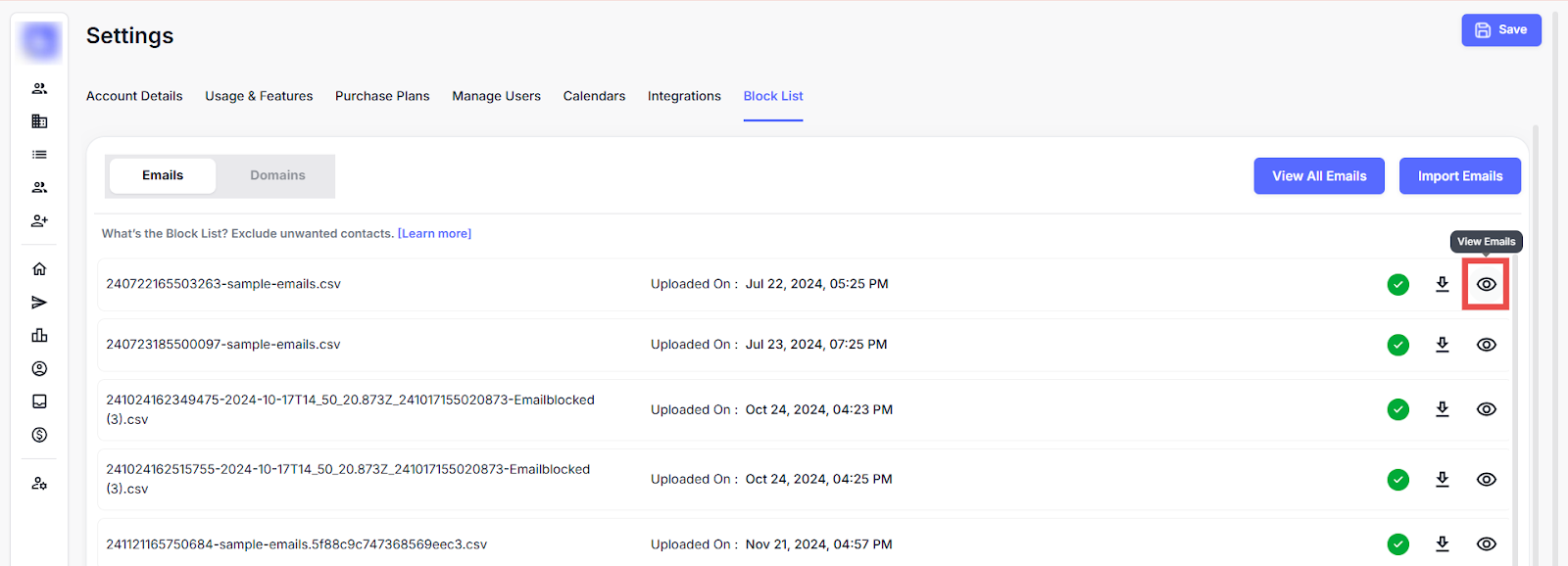Click the company building sidebar icon
Viewport: 1568px width, 566px height.
tap(39, 121)
